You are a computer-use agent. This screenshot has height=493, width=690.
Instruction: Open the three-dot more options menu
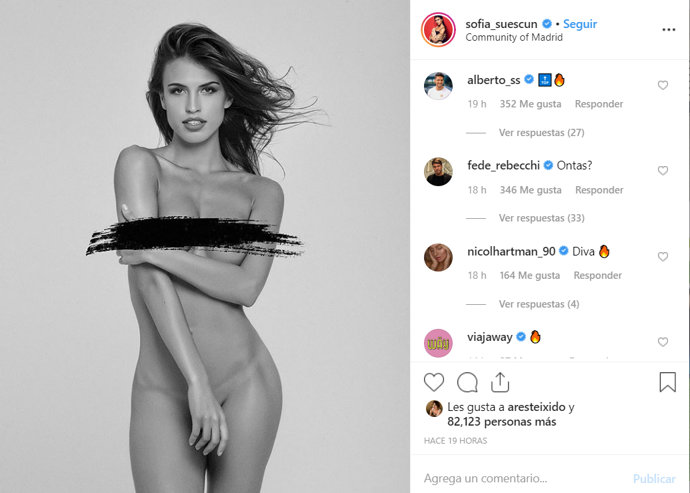coord(668,29)
